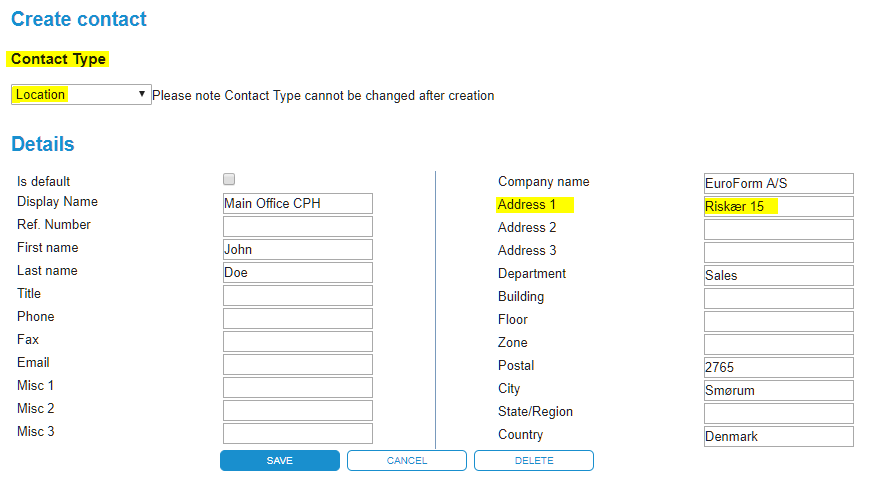Click the Save button
This screenshot has width=870, height=479.
coord(280,460)
